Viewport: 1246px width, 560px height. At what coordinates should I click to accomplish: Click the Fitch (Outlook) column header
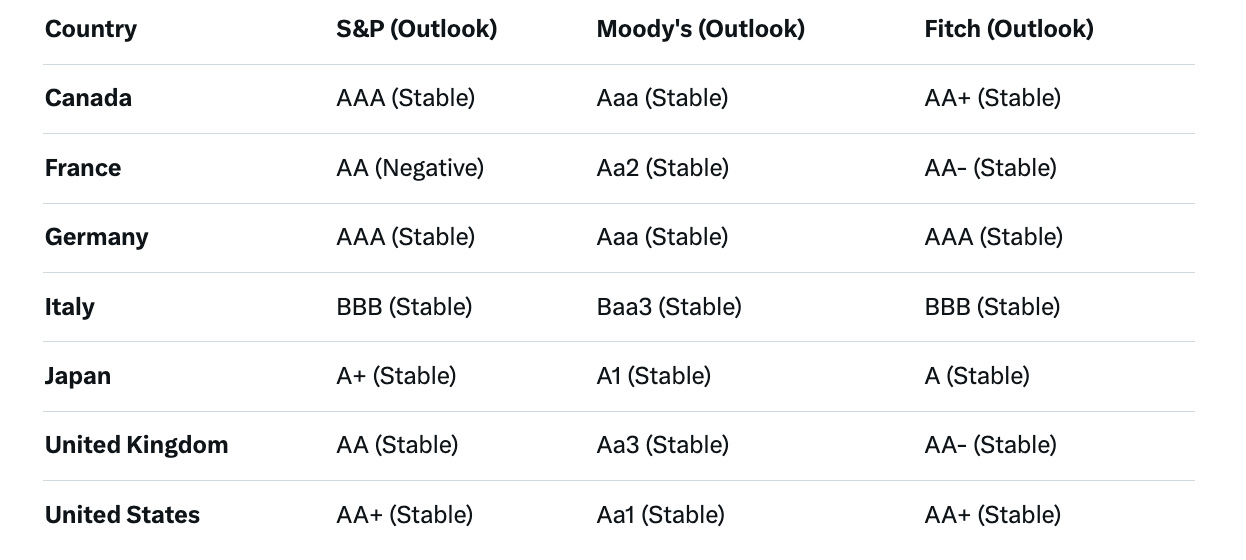click(1009, 29)
